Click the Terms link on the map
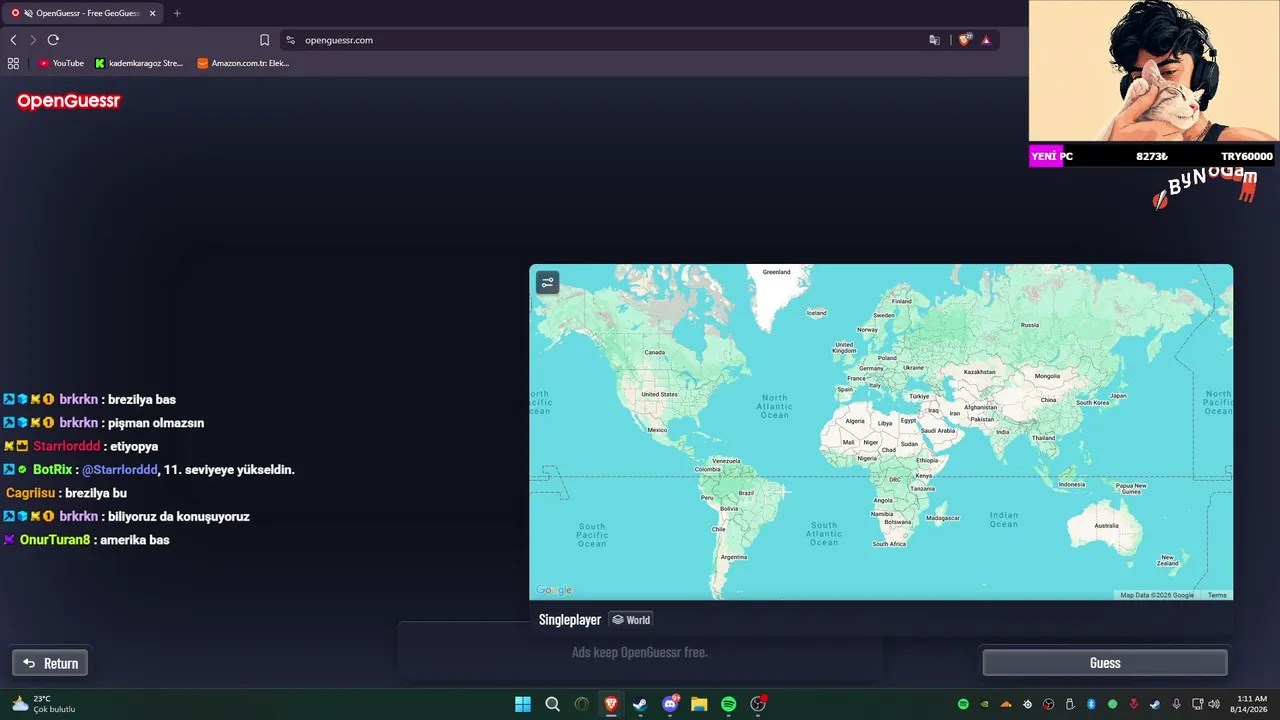 click(1217, 595)
